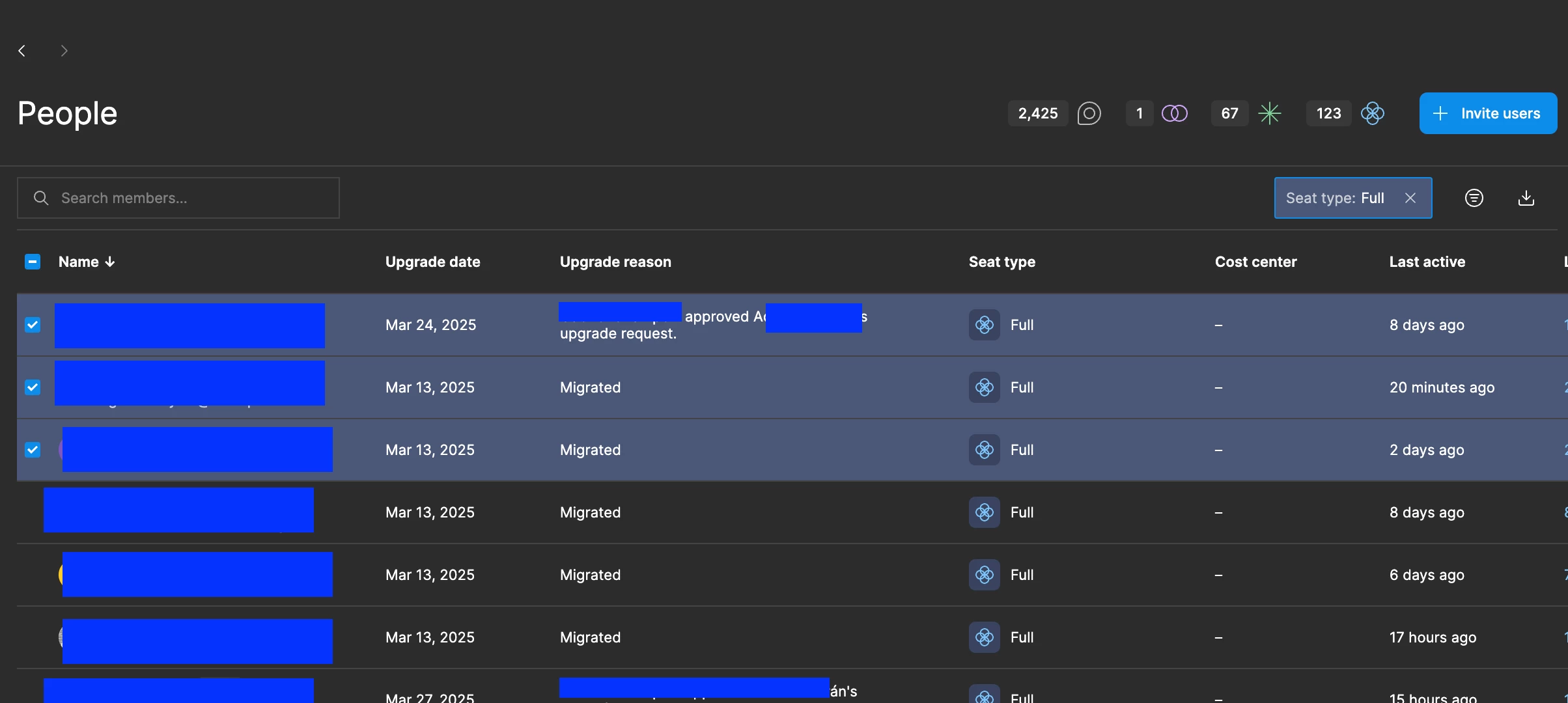This screenshot has height=703, width=1568.
Task: Go back with the left arrow
Action: [x=22, y=51]
